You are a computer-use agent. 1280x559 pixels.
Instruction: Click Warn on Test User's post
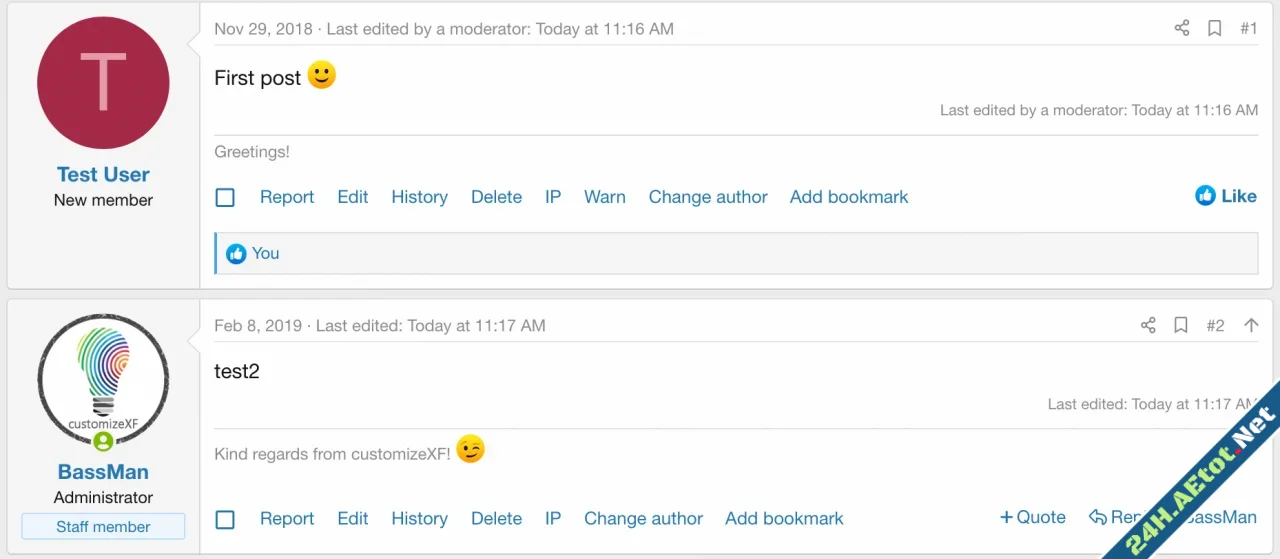point(604,197)
